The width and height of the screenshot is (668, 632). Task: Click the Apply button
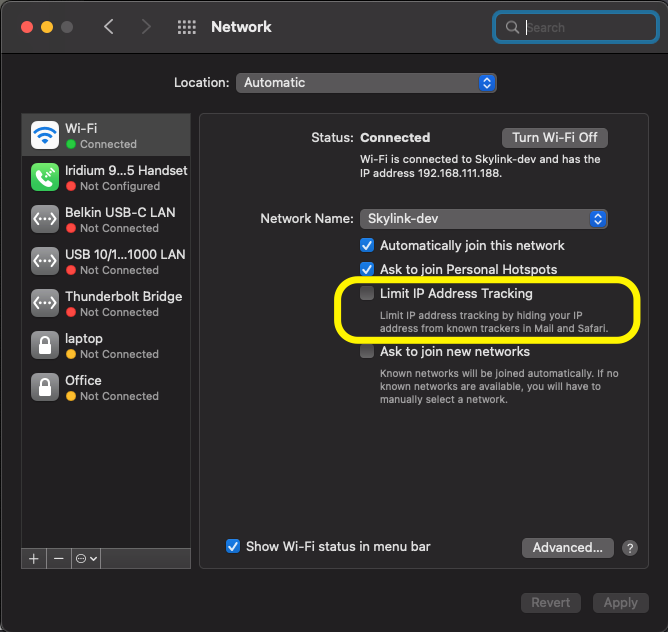620,603
